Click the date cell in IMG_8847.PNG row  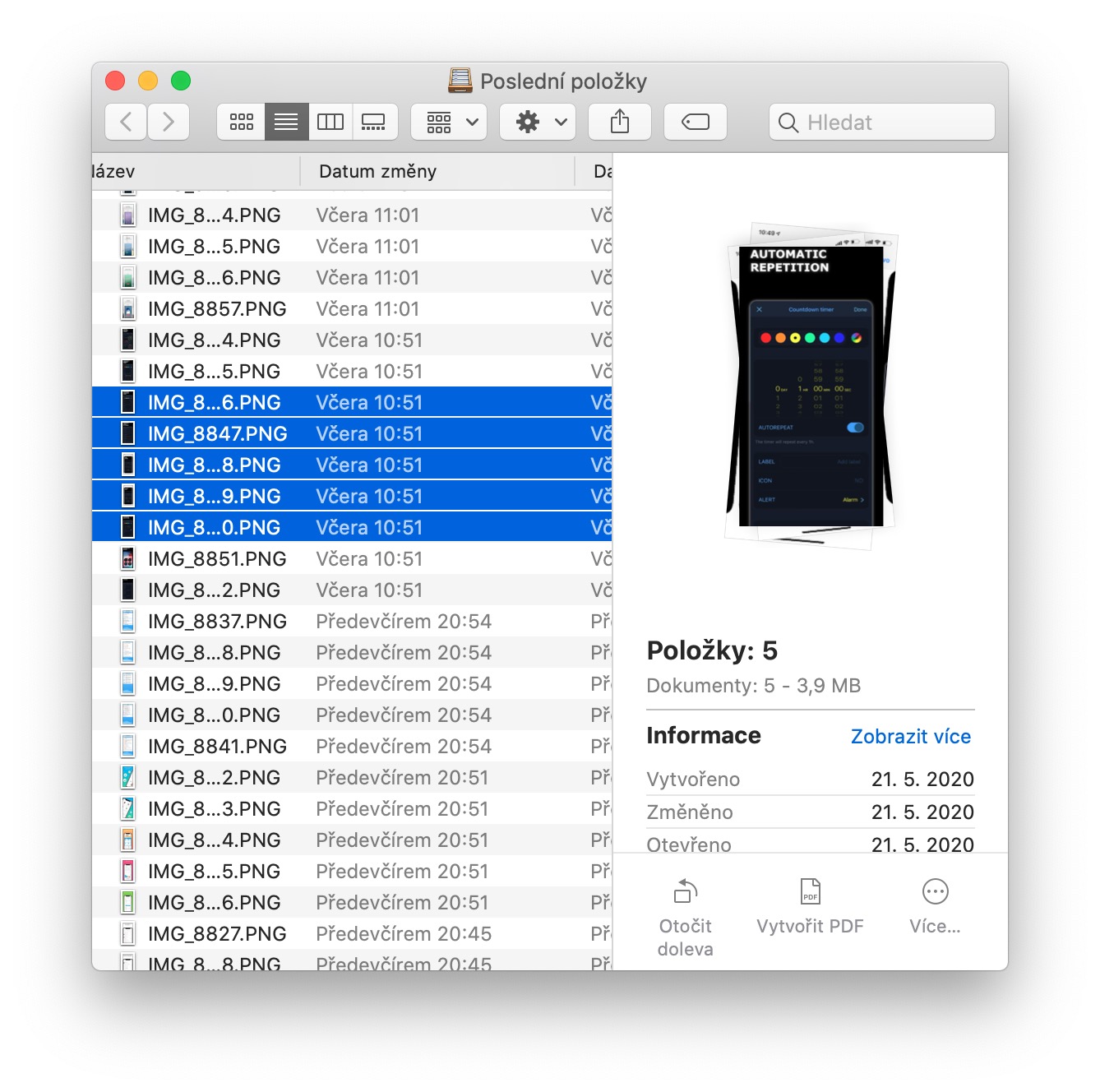(369, 433)
